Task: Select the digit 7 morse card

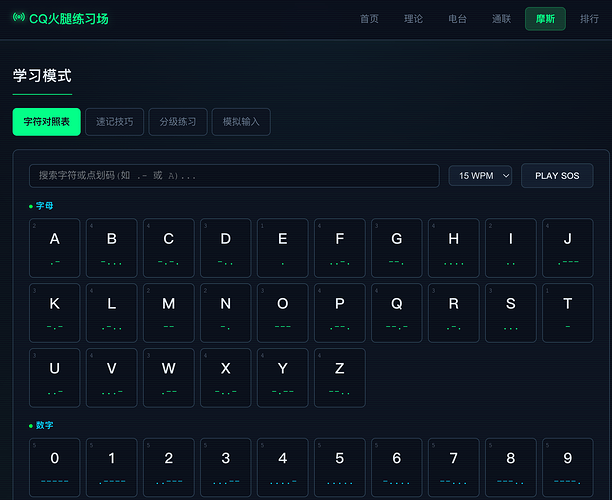Action: [x=454, y=468]
